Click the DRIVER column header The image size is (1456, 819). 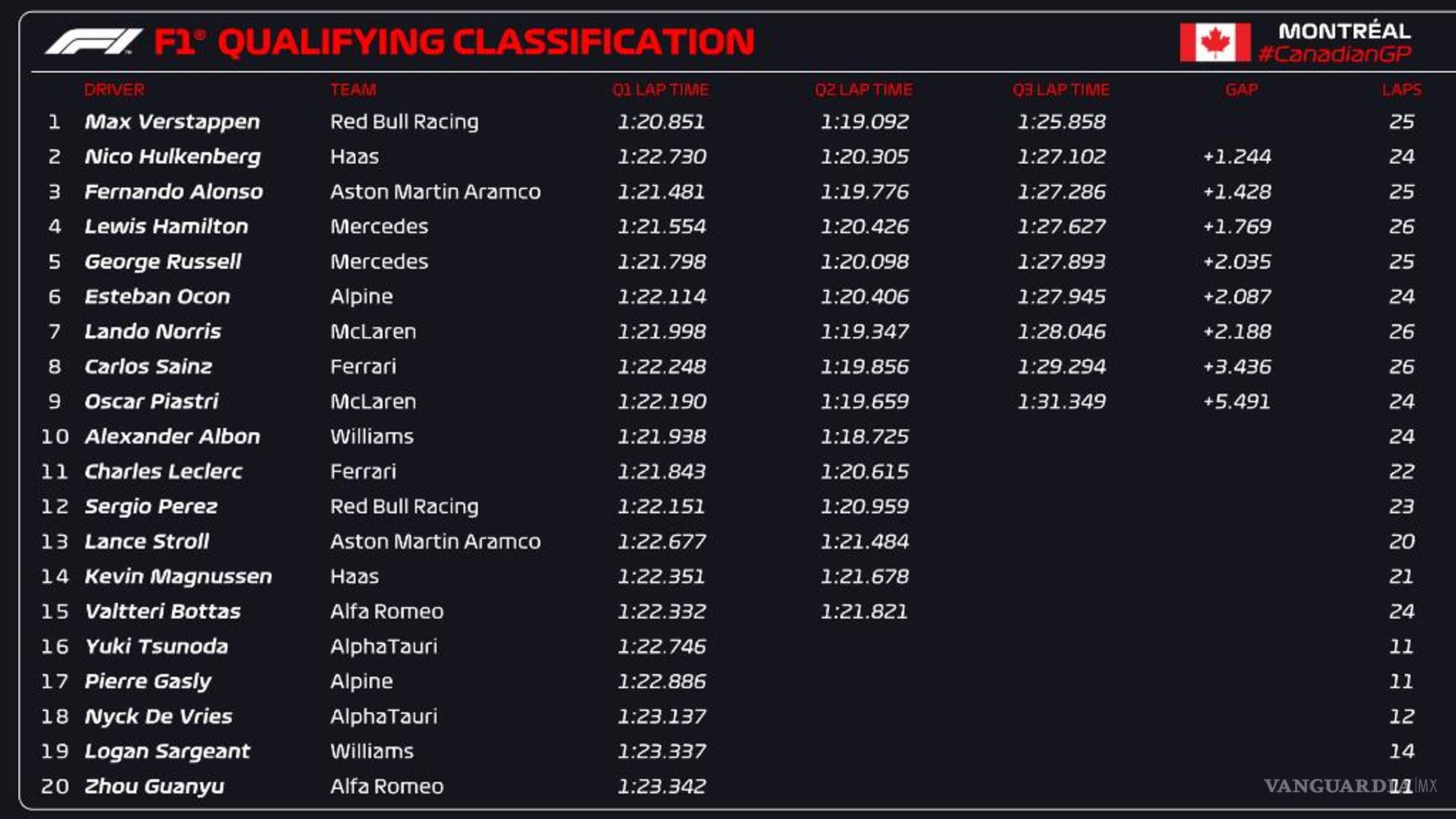coord(114,90)
